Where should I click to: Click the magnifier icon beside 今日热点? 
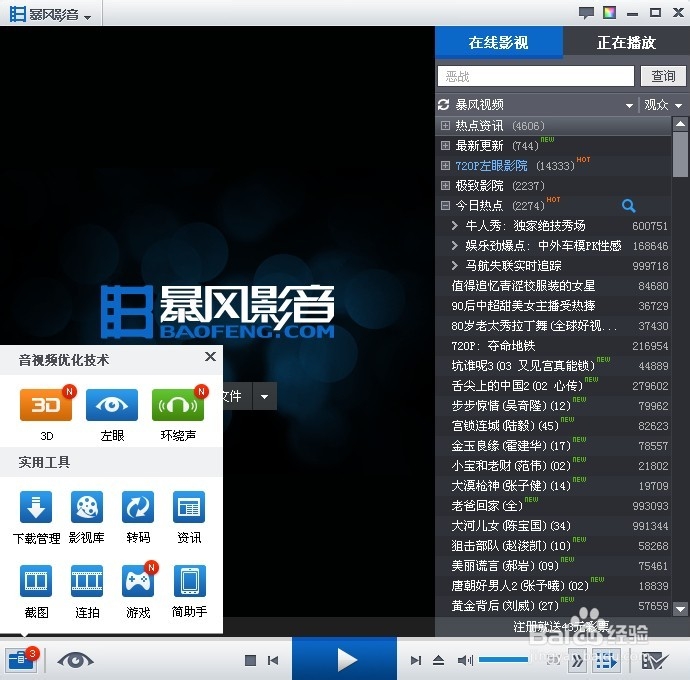[628, 206]
